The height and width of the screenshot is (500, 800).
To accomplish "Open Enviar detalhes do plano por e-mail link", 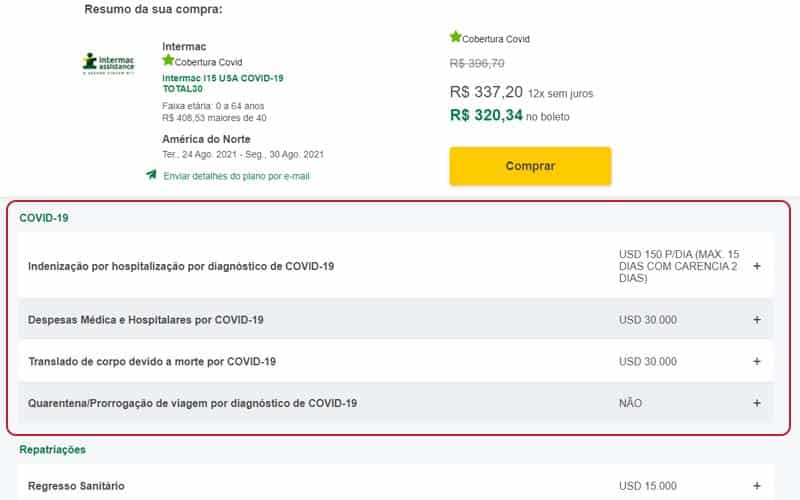I will 236,176.
